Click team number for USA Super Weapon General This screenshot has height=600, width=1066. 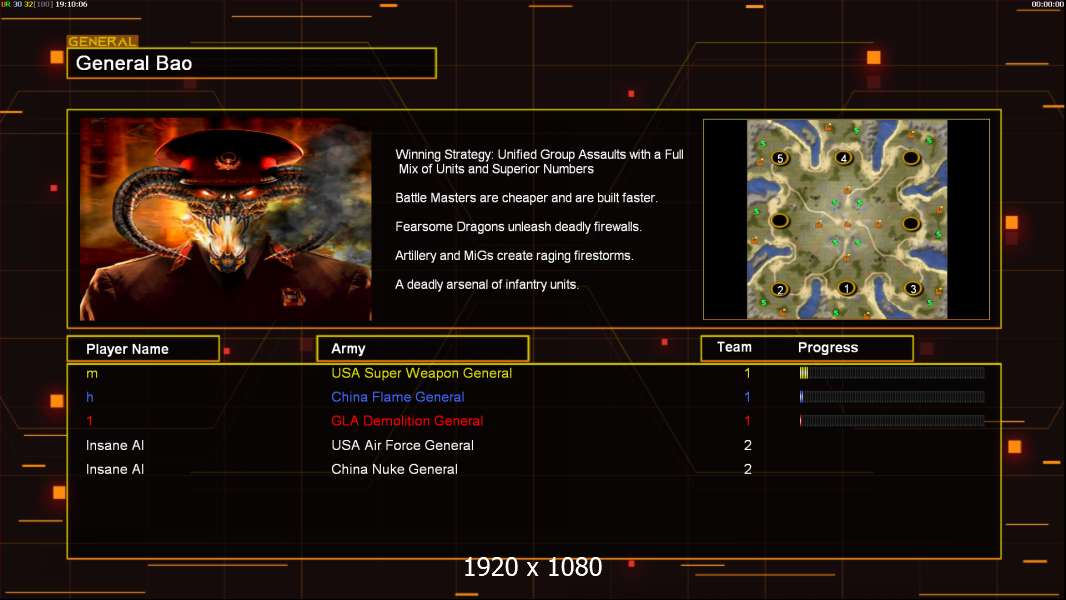pyautogui.click(x=747, y=373)
